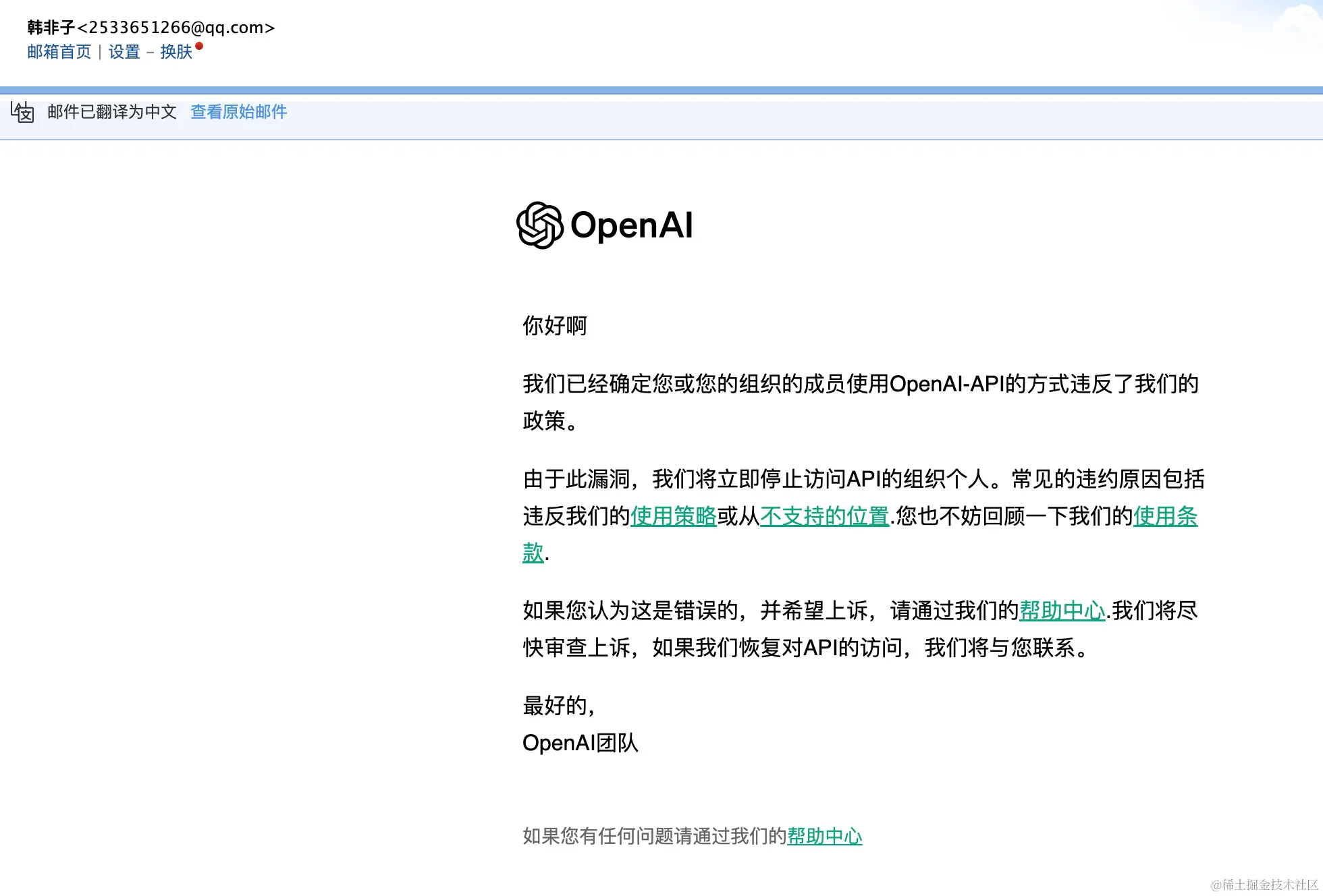Image resolution: width=1323 pixels, height=896 pixels.
Task: Open 邮箱首页 mailbox home link
Action: point(59,52)
